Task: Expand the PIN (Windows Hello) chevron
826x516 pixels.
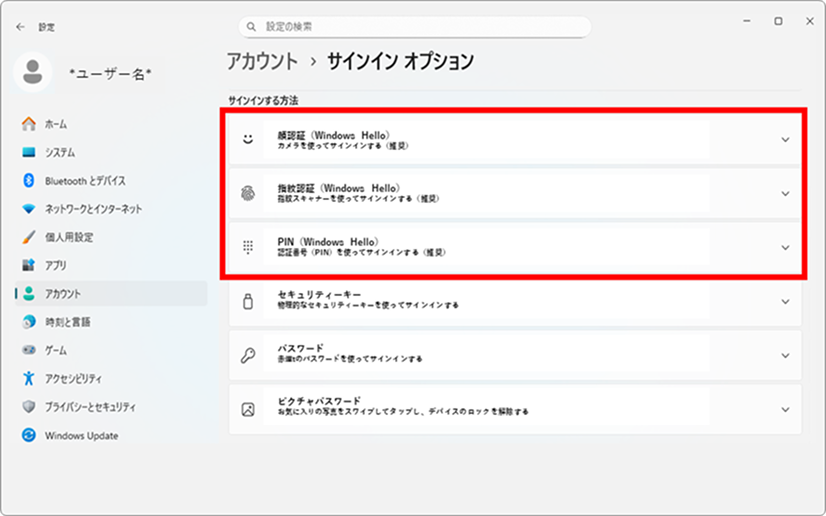Action: coord(785,247)
